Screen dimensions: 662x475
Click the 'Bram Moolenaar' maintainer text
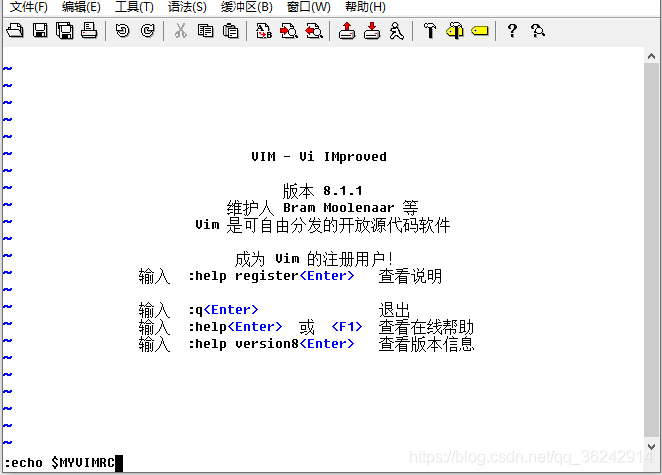[339, 208]
